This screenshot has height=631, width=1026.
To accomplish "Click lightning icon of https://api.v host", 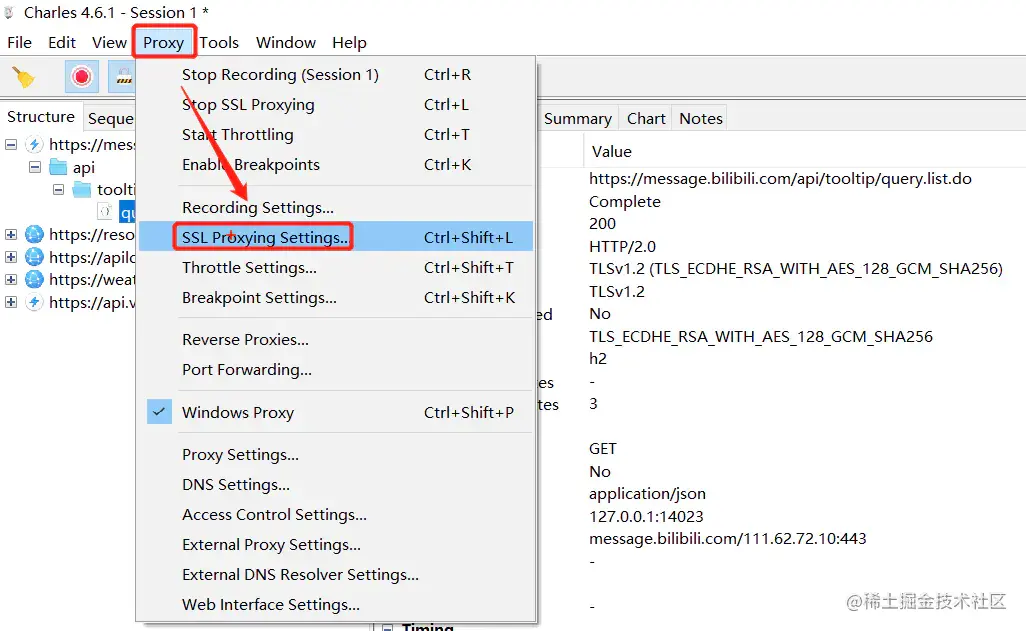I will 34,302.
